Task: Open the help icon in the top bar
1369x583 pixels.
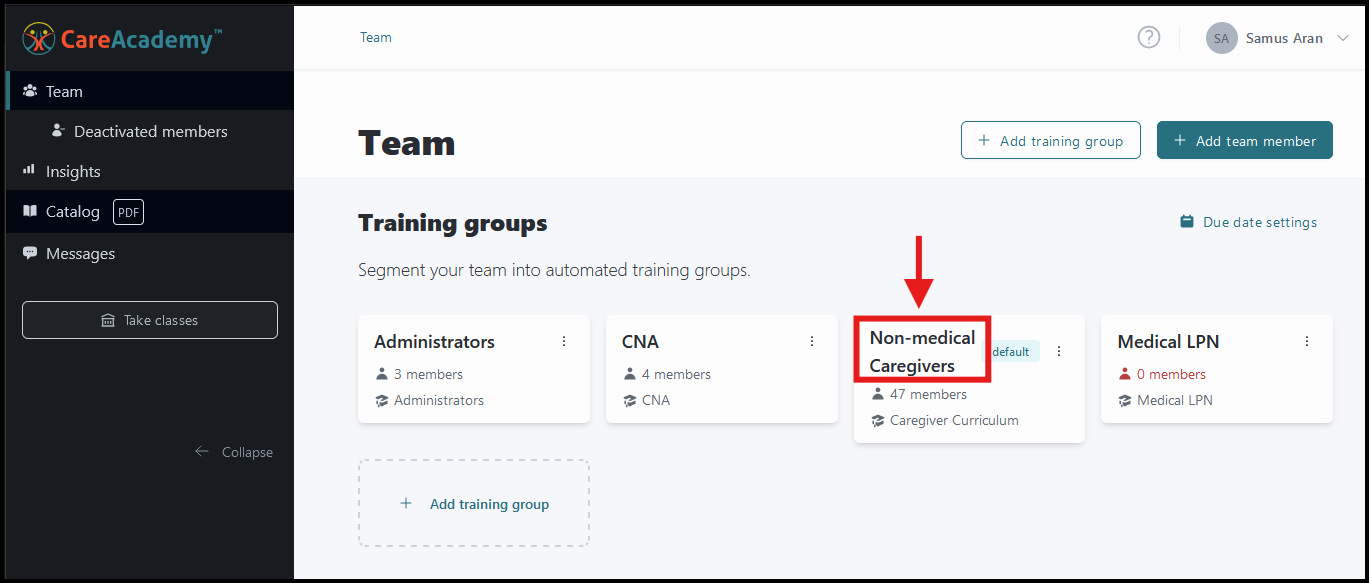Action: 1148,37
